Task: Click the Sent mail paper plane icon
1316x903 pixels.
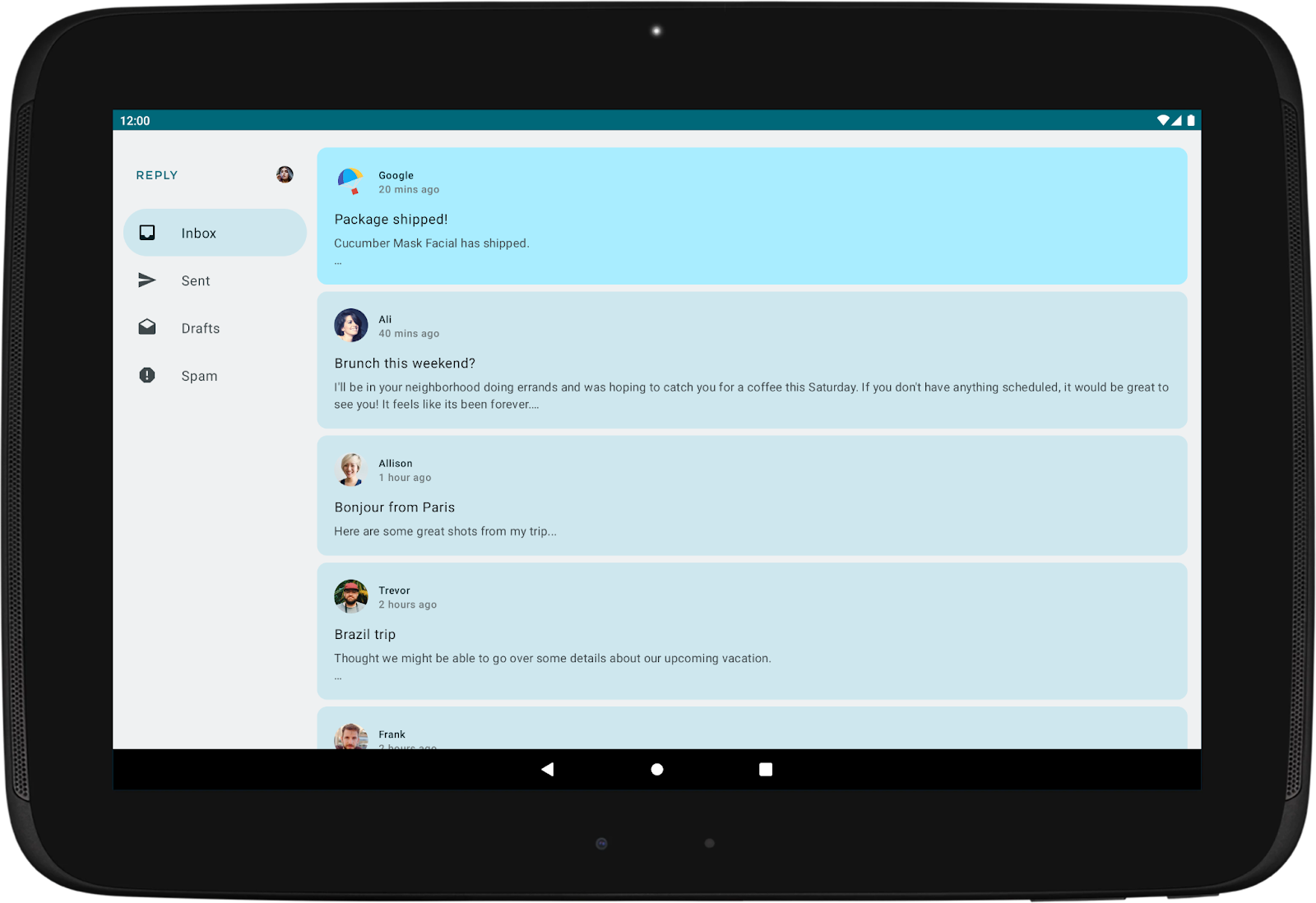Action: pos(146,280)
